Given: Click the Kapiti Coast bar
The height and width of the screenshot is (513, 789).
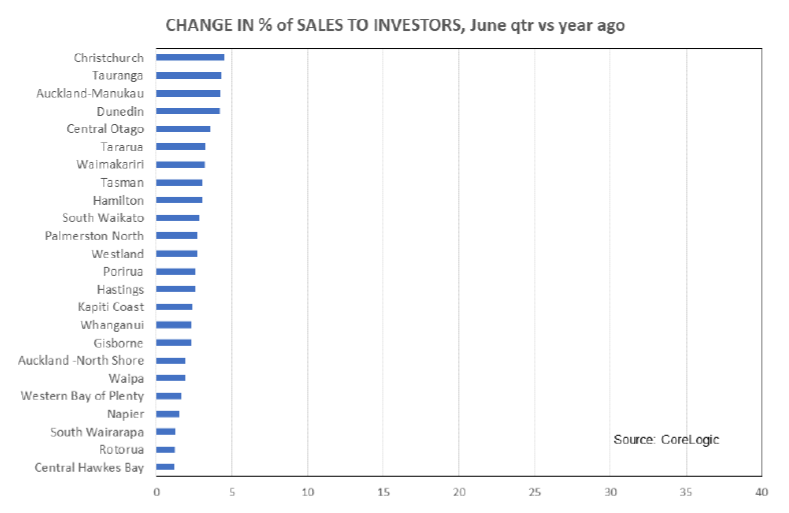Looking at the screenshot, I should (174, 307).
